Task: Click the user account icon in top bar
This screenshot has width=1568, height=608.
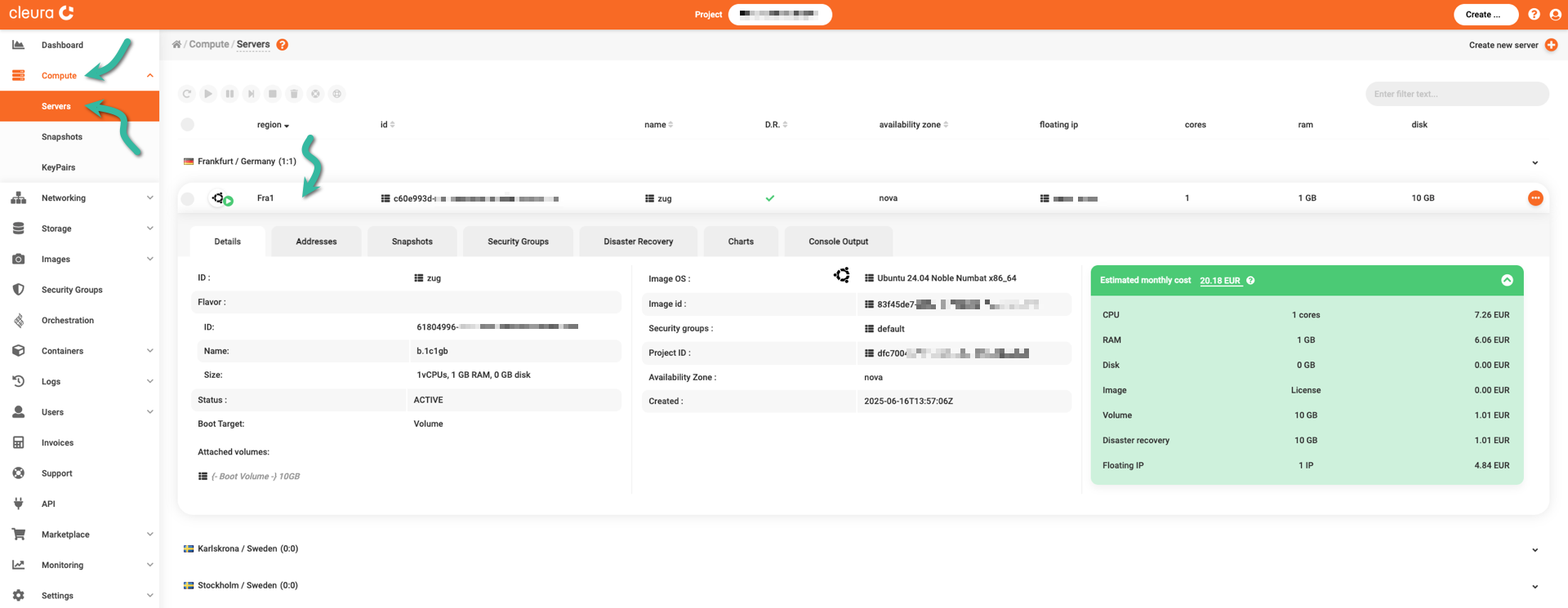Action: point(1555,15)
